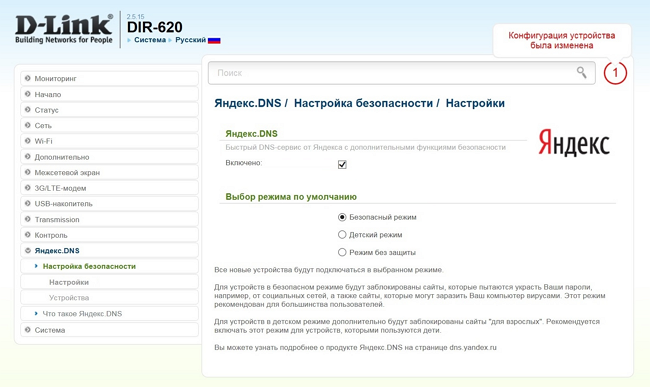
Task: Select Безопасный режим radio button
Action: click(342, 217)
